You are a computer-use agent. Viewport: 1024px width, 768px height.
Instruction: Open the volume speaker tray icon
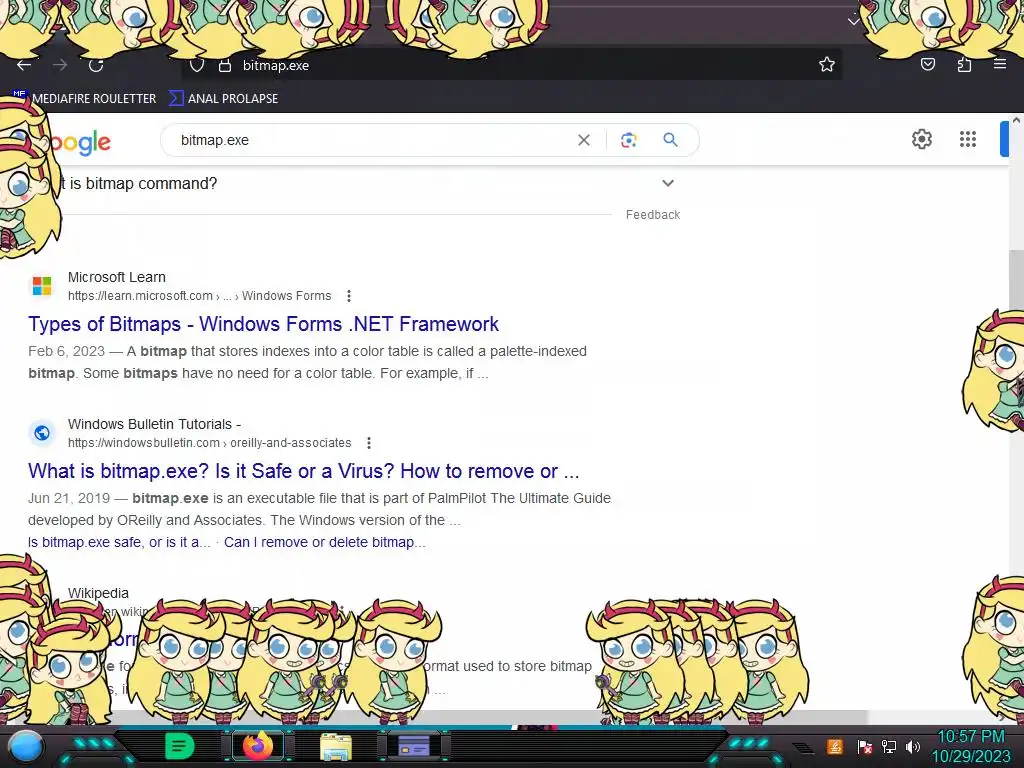click(x=913, y=747)
